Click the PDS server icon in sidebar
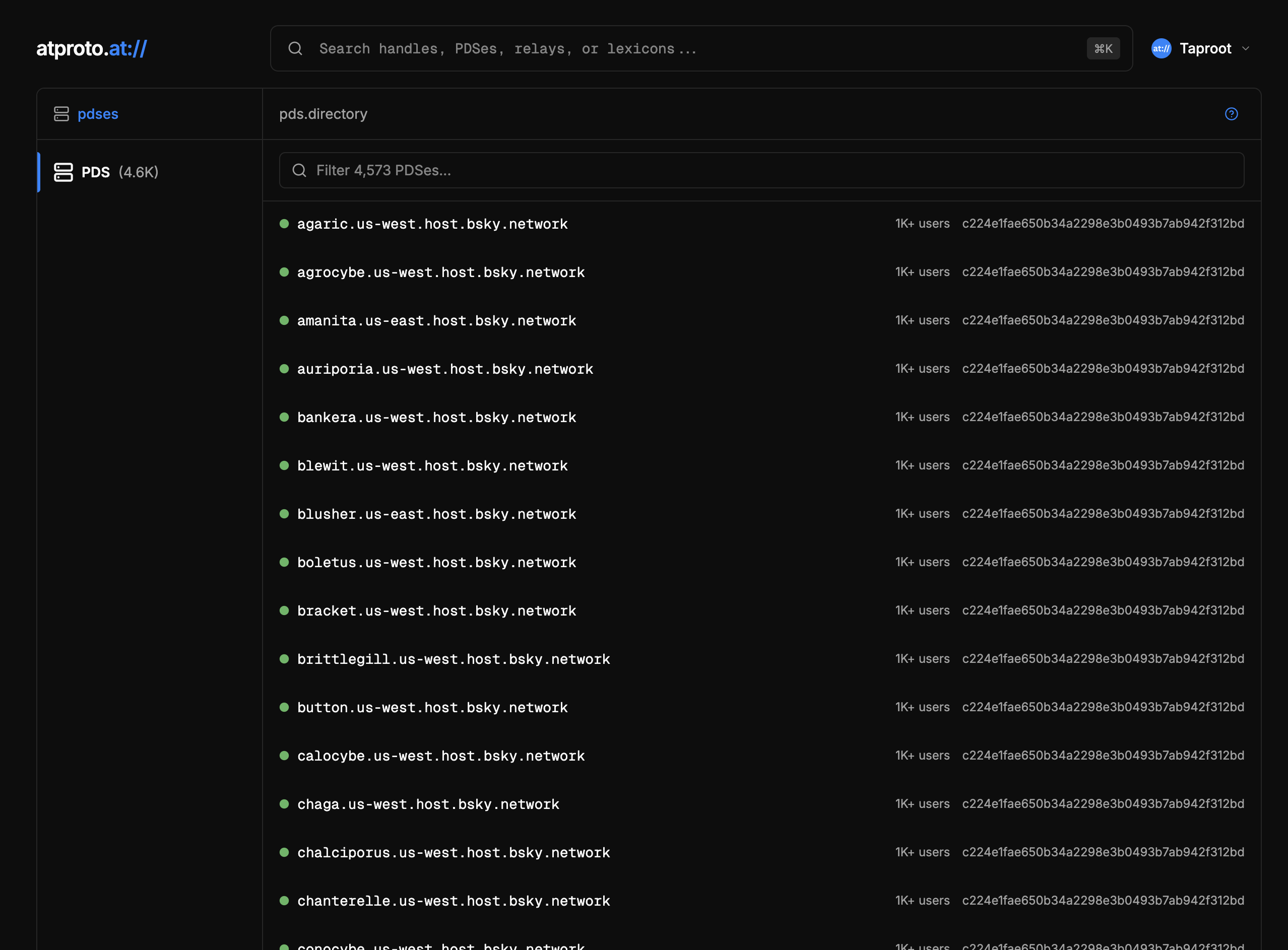1288x950 pixels. pyautogui.click(x=63, y=172)
